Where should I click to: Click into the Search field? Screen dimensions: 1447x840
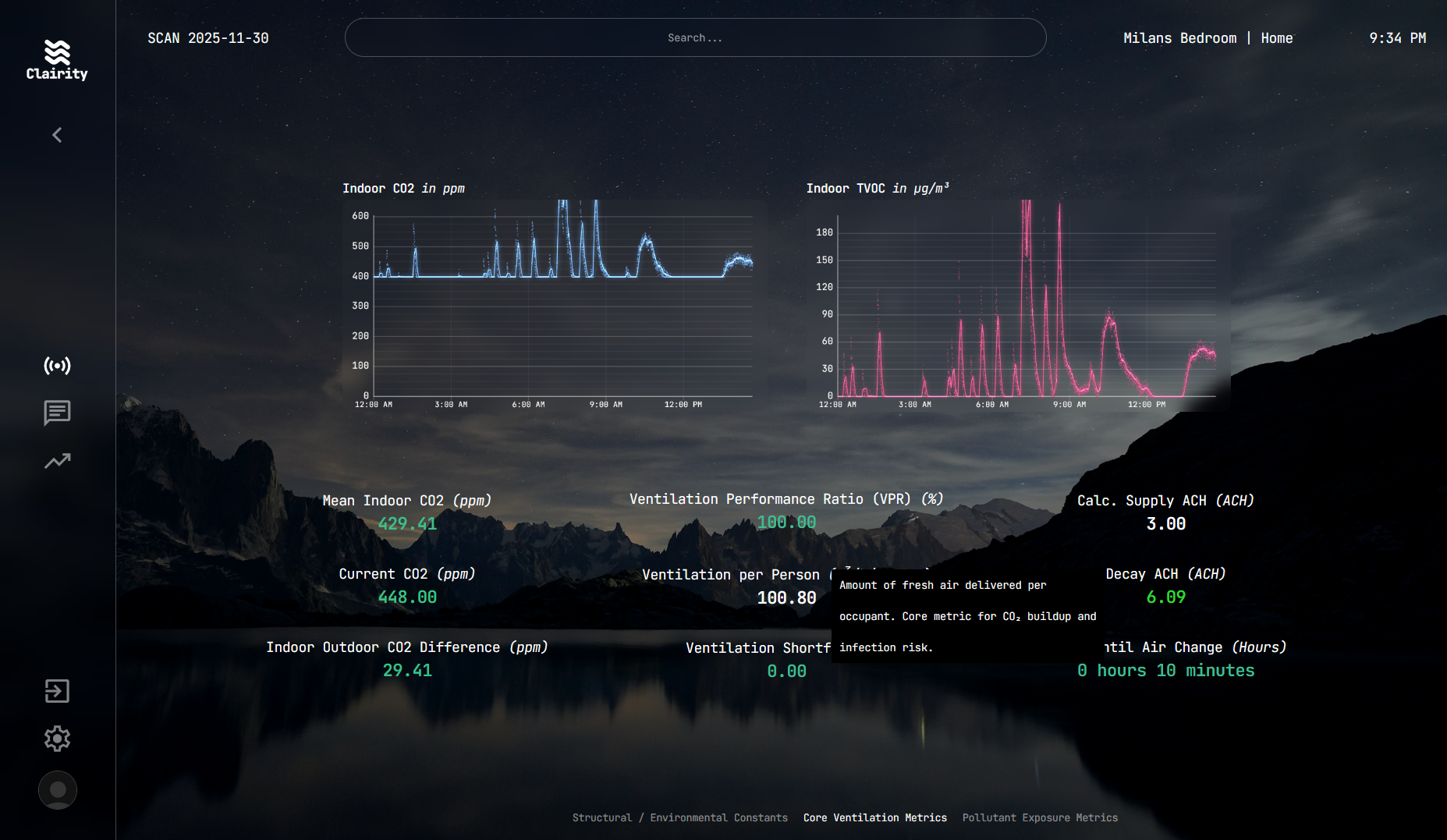[x=695, y=37]
